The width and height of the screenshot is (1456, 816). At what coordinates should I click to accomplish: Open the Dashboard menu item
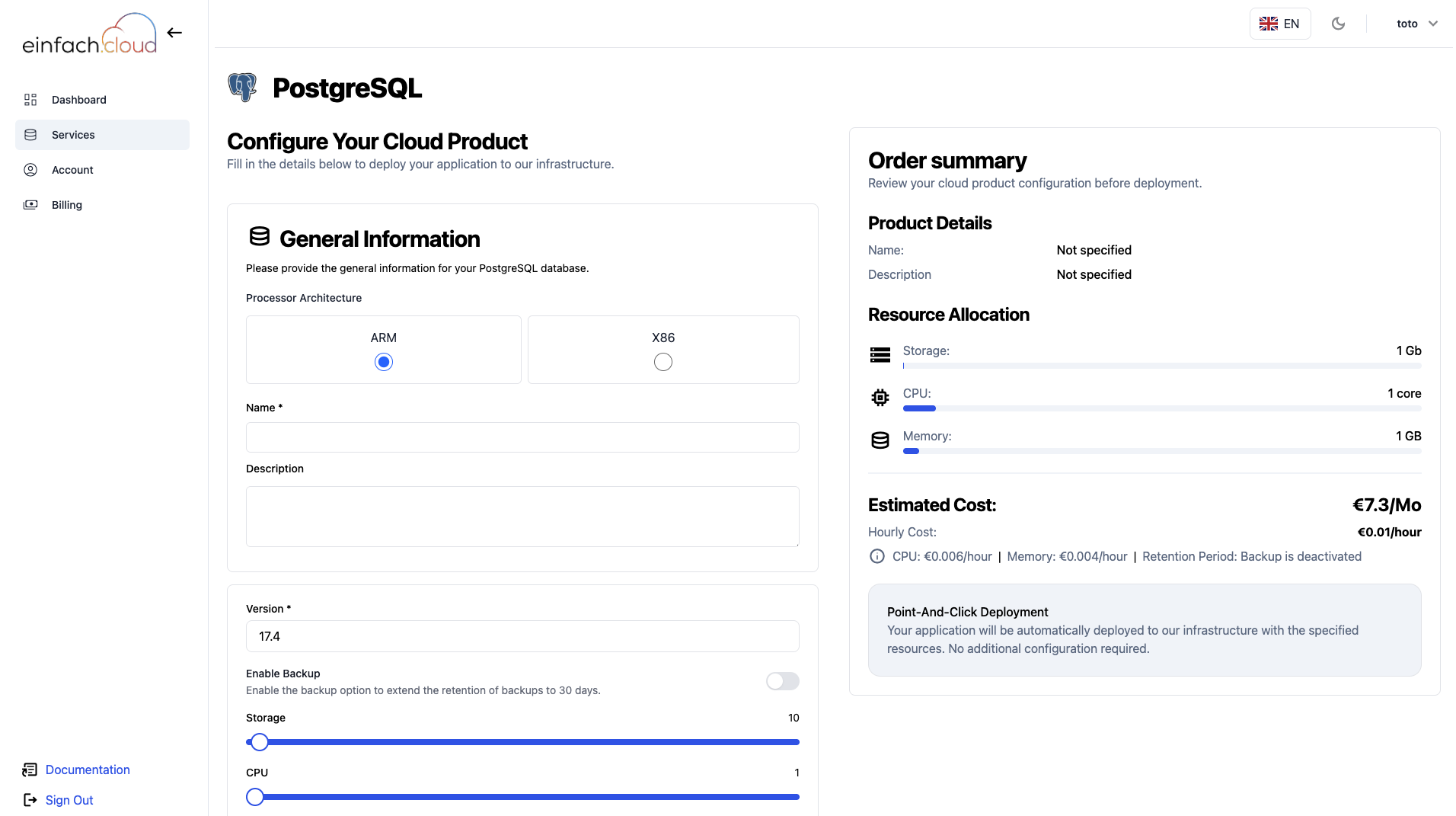[x=79, y=100]
